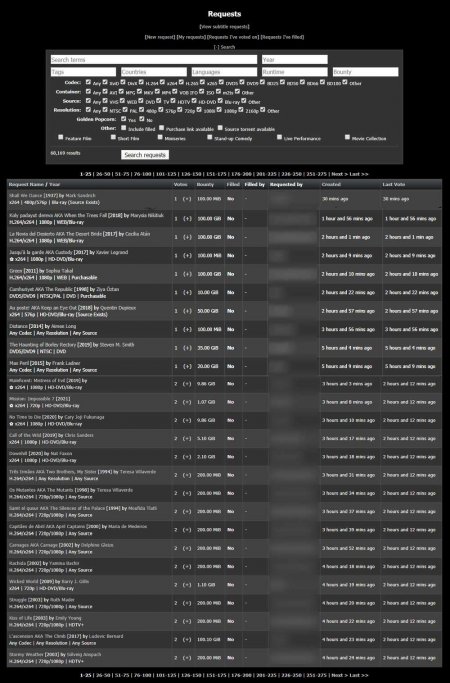Enable the Include filled checkbox
Image resolution: width=450 pixels, height=683 pixels.
click(x=124, y=128)
